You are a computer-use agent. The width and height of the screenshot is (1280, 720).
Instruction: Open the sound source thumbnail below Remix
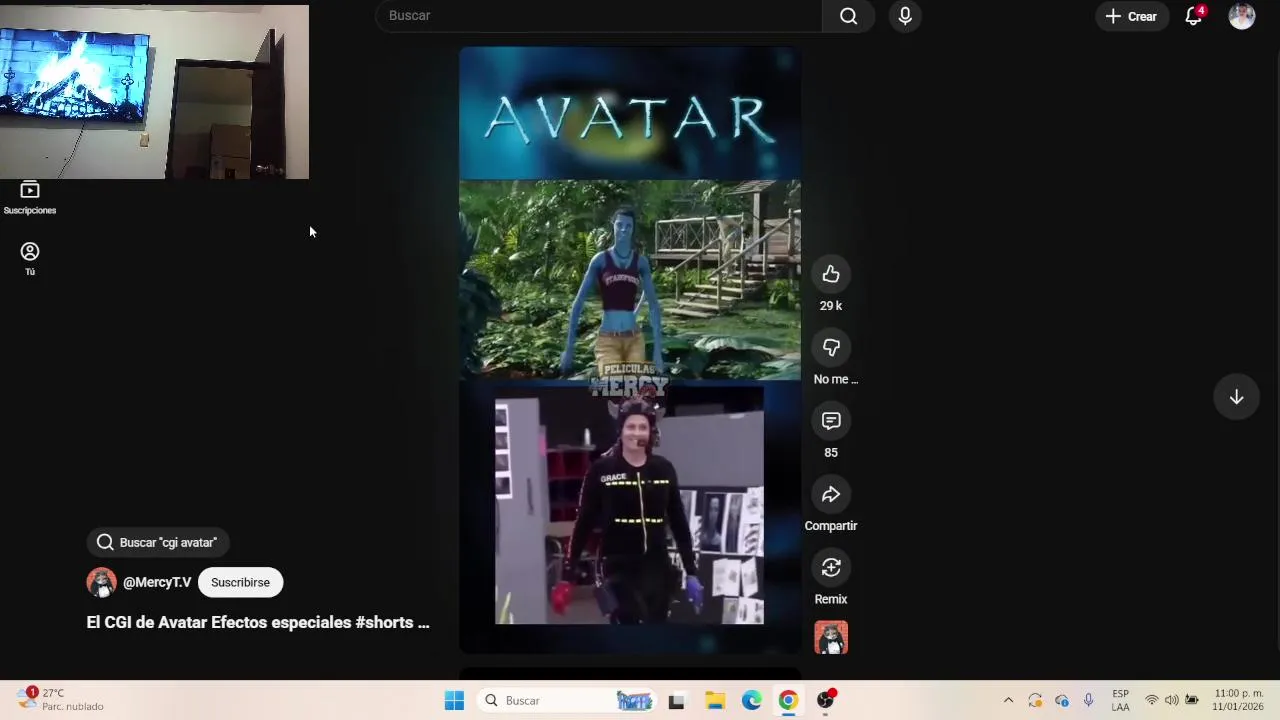831,637
